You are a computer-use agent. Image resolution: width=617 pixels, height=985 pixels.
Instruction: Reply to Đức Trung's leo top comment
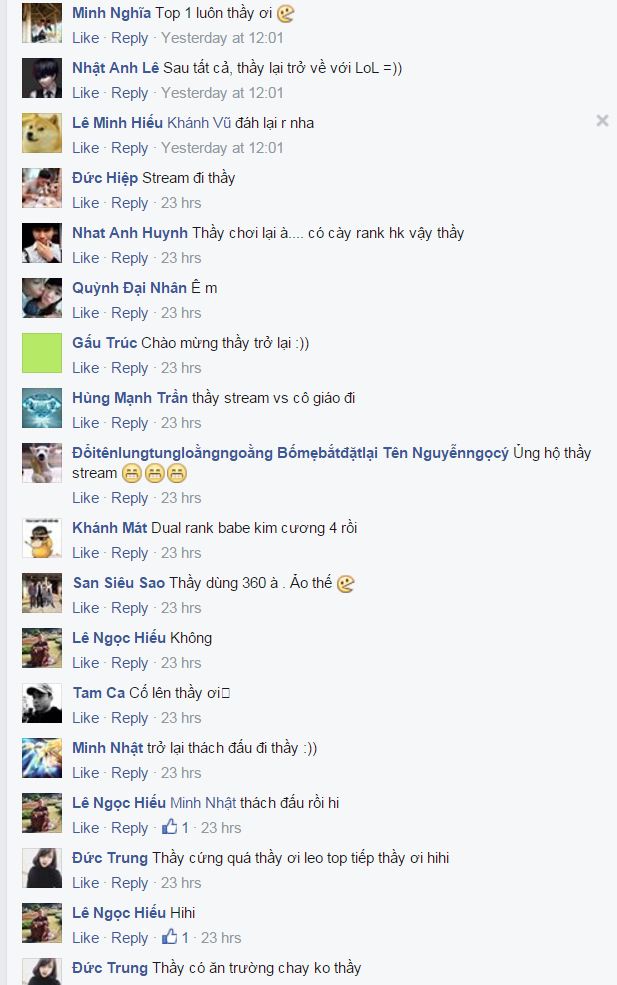(129, 883)
